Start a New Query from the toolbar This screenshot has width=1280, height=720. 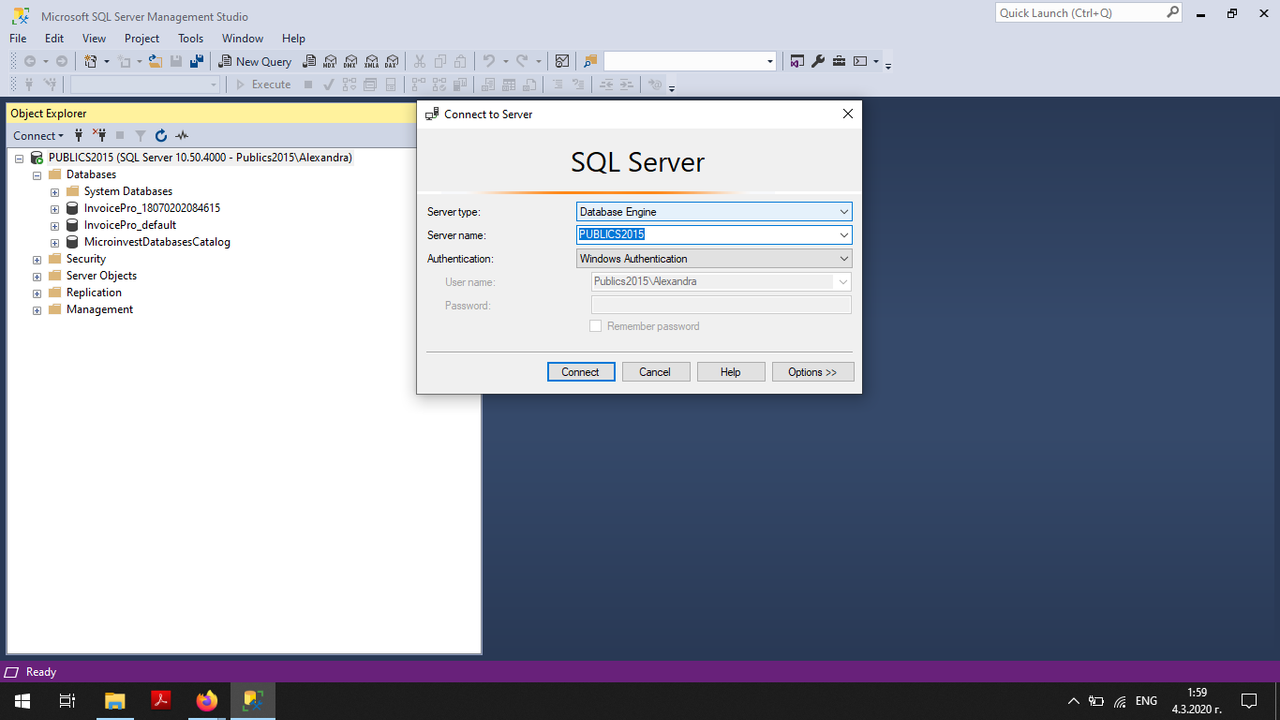tap(255, 61)
